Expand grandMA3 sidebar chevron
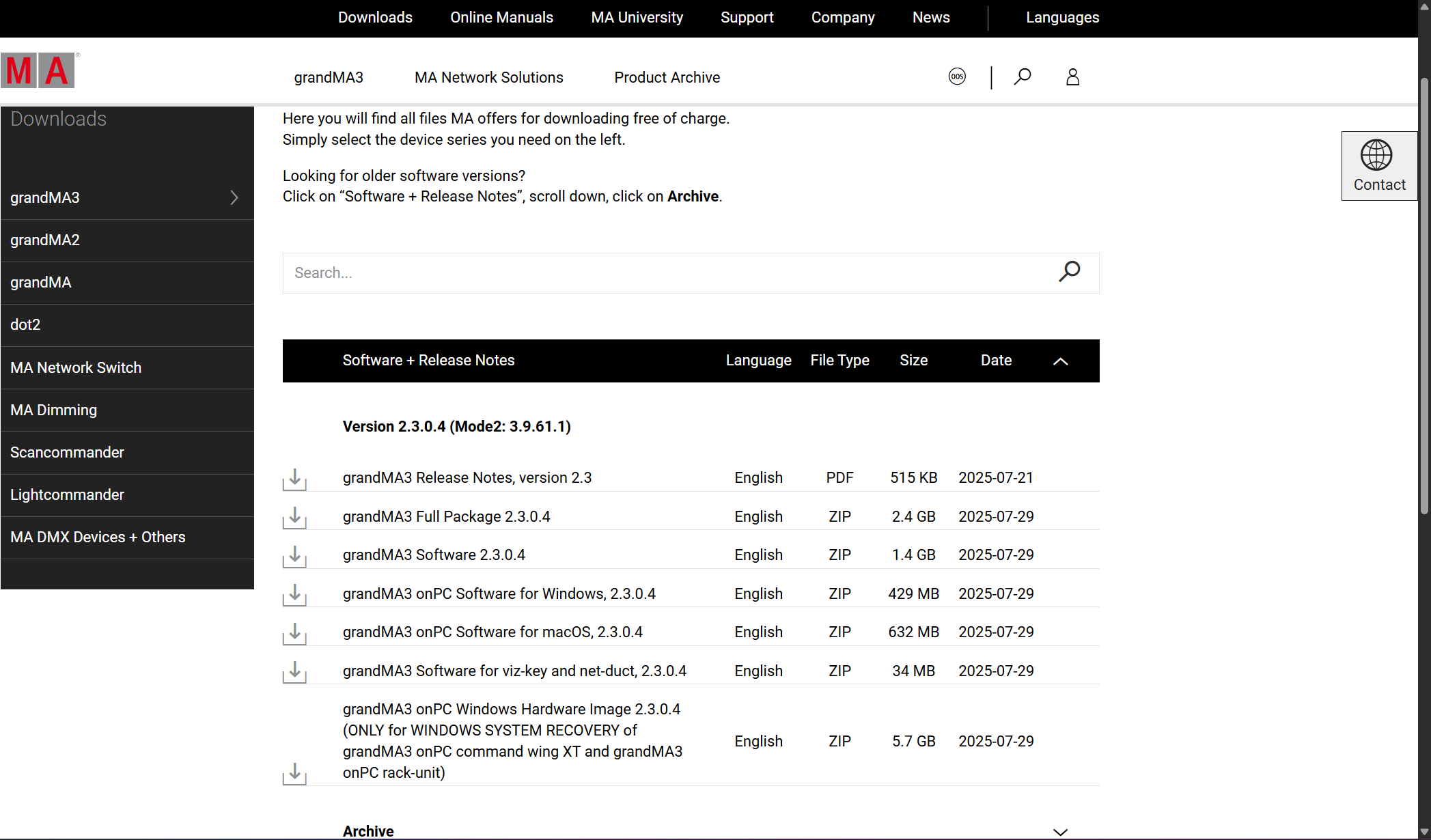Viewport: 1431px width, 840px height. 234,198
